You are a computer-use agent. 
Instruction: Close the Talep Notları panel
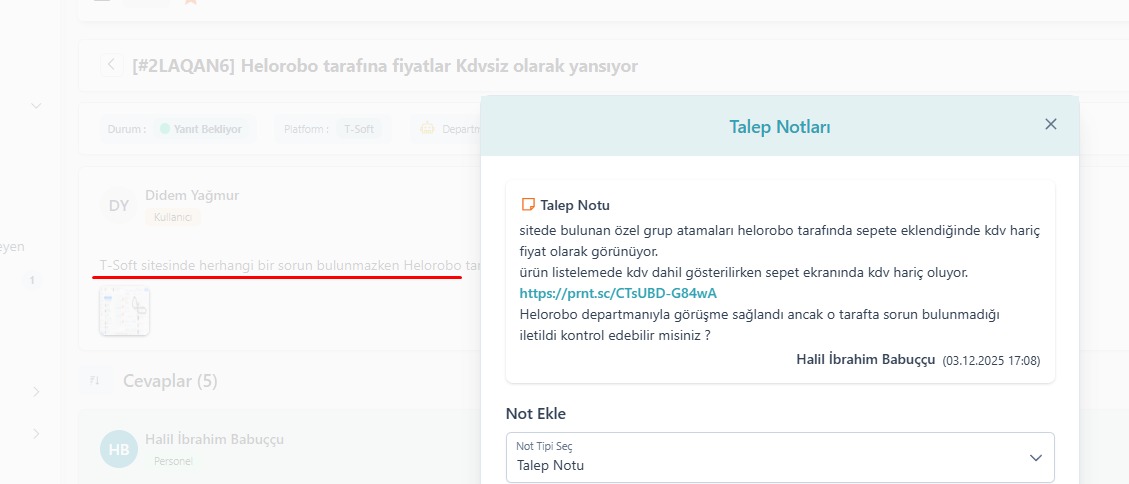point(1050,124)
